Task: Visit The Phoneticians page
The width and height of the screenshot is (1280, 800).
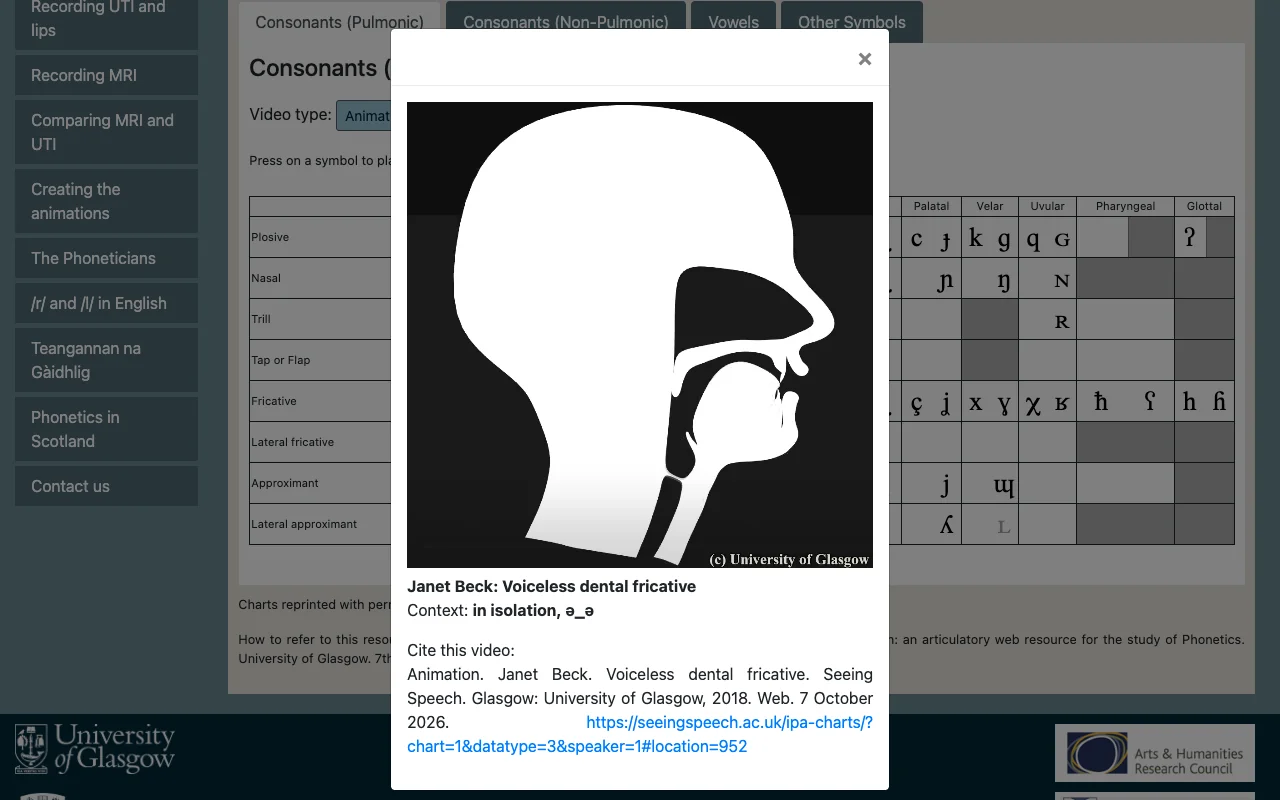Action: tap(106, 258)
